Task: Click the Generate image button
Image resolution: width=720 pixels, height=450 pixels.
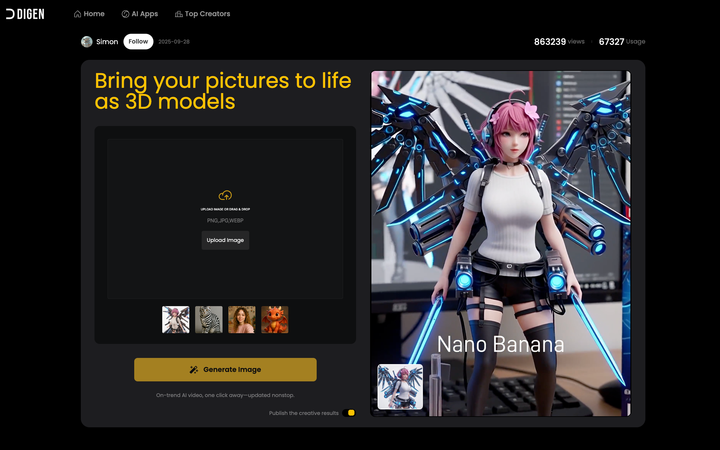Action: coord(225,370)
